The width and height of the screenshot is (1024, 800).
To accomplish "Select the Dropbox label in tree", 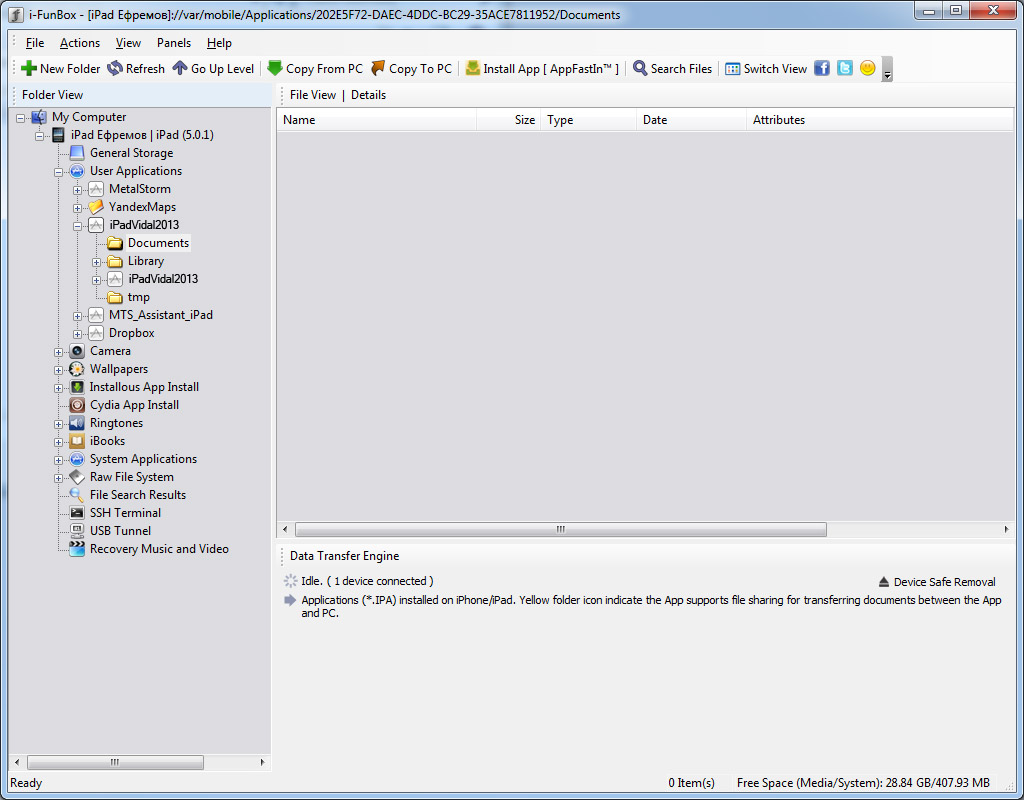I will point(132,333).
